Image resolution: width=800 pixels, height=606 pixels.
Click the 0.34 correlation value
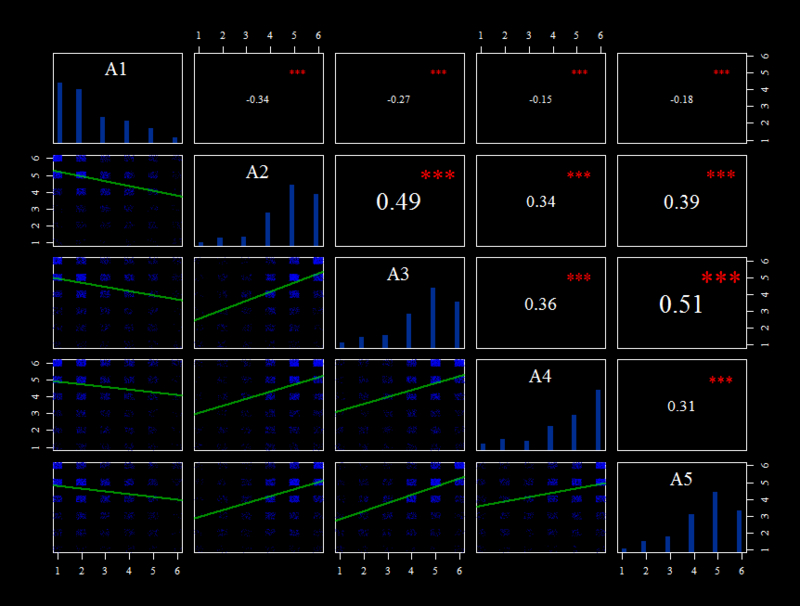(541, 202)
